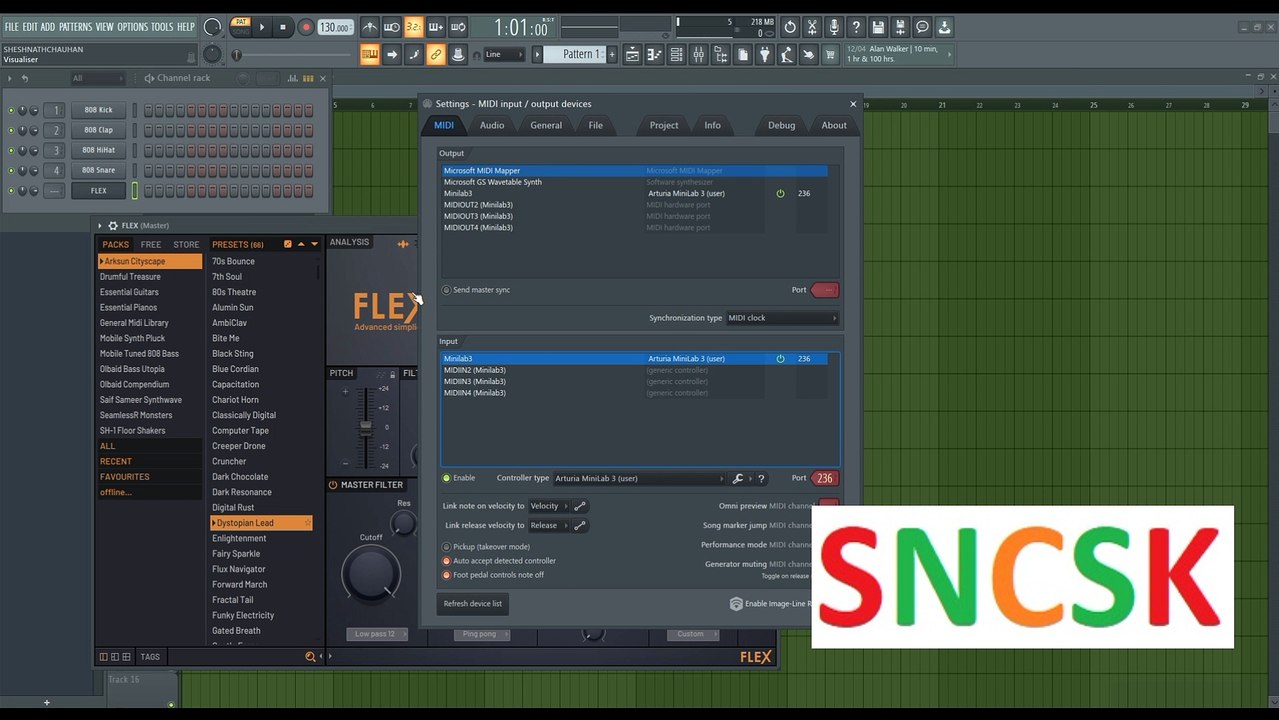Click the audio editor scissors icon
This screenshot has width=1279, height=720.
[812, 28]
